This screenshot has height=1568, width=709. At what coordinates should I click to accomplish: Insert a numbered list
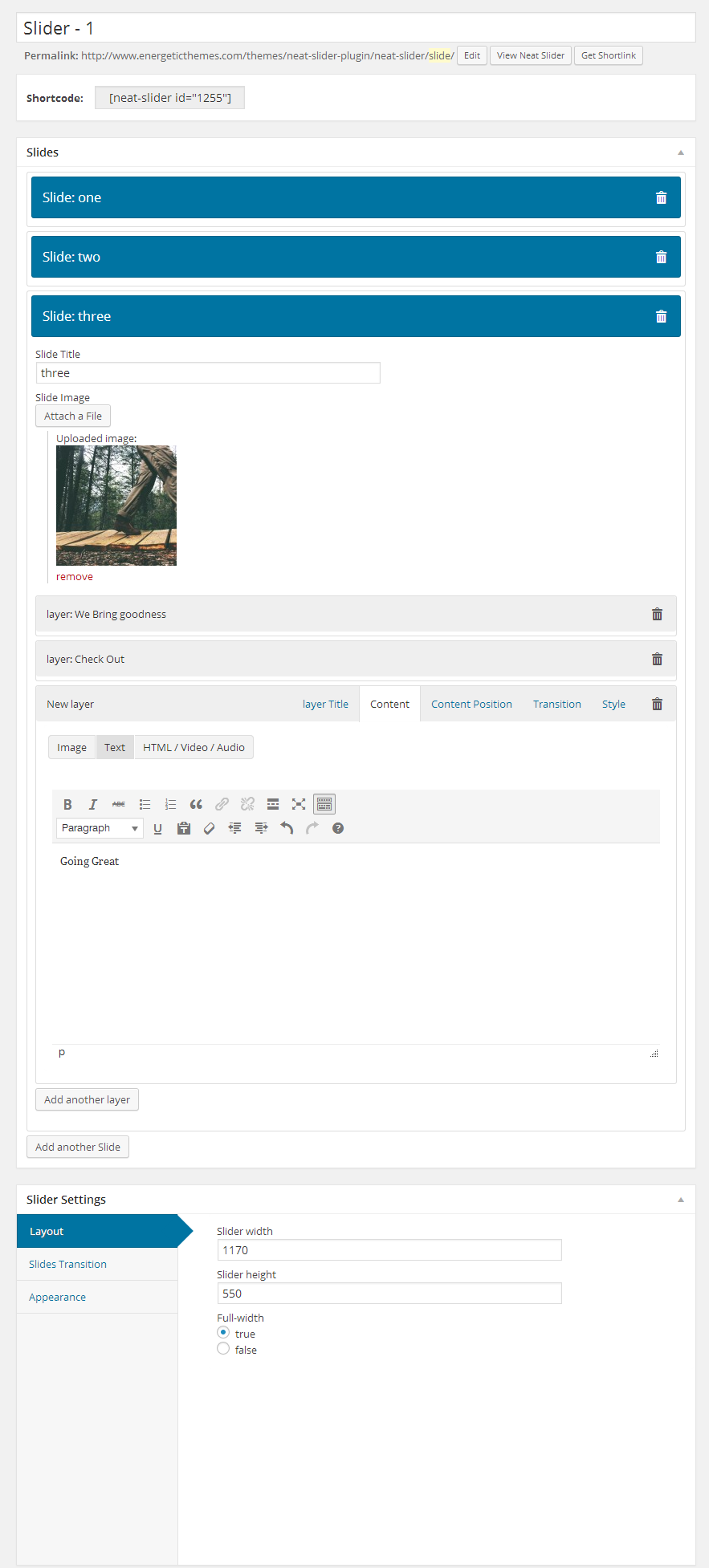170,804
